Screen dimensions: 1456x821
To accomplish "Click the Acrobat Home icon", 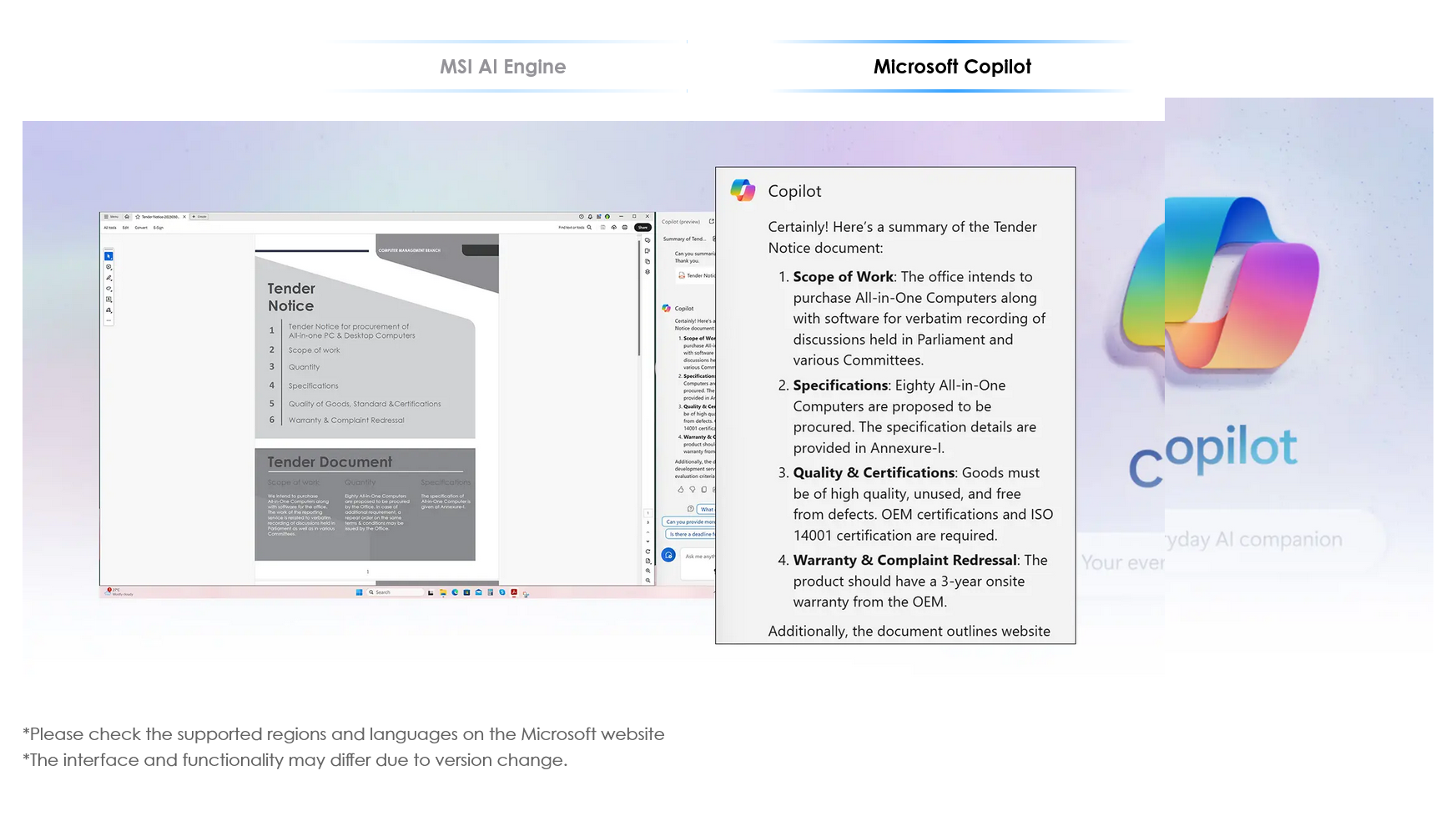I will coord(127,216).
